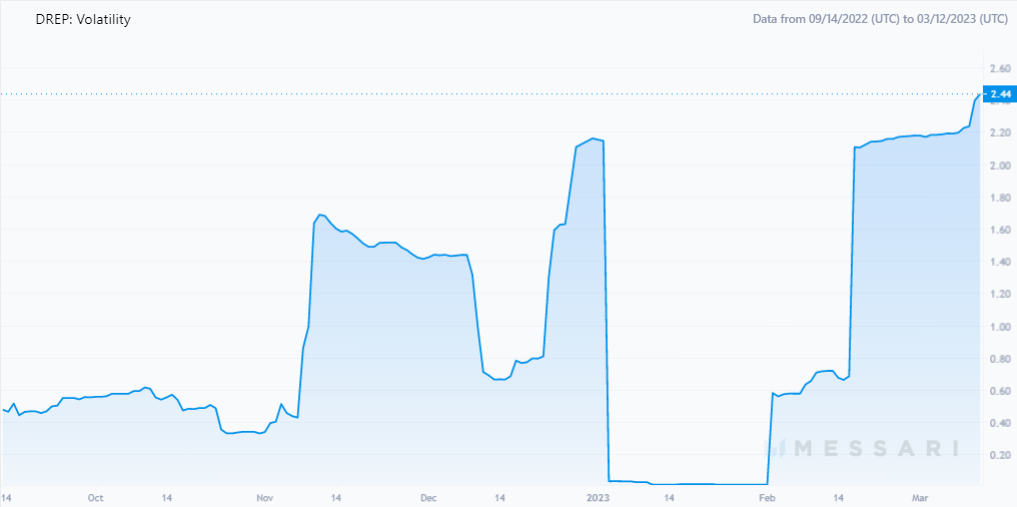
Task: Select the 0.80 y-axis label
Action: [999, 359]
